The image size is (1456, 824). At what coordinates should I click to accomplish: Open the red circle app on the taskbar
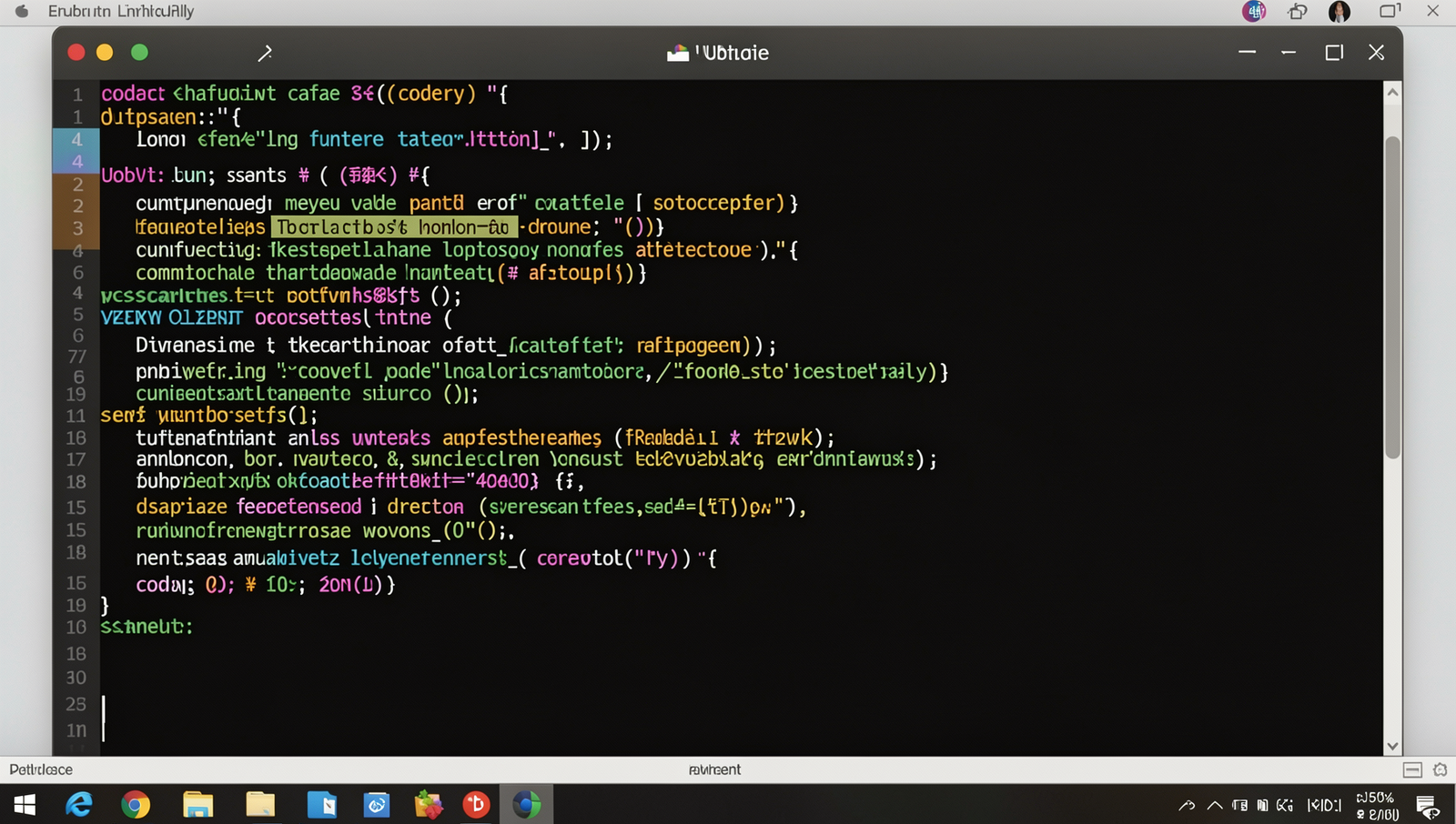(x=476, y=805)
